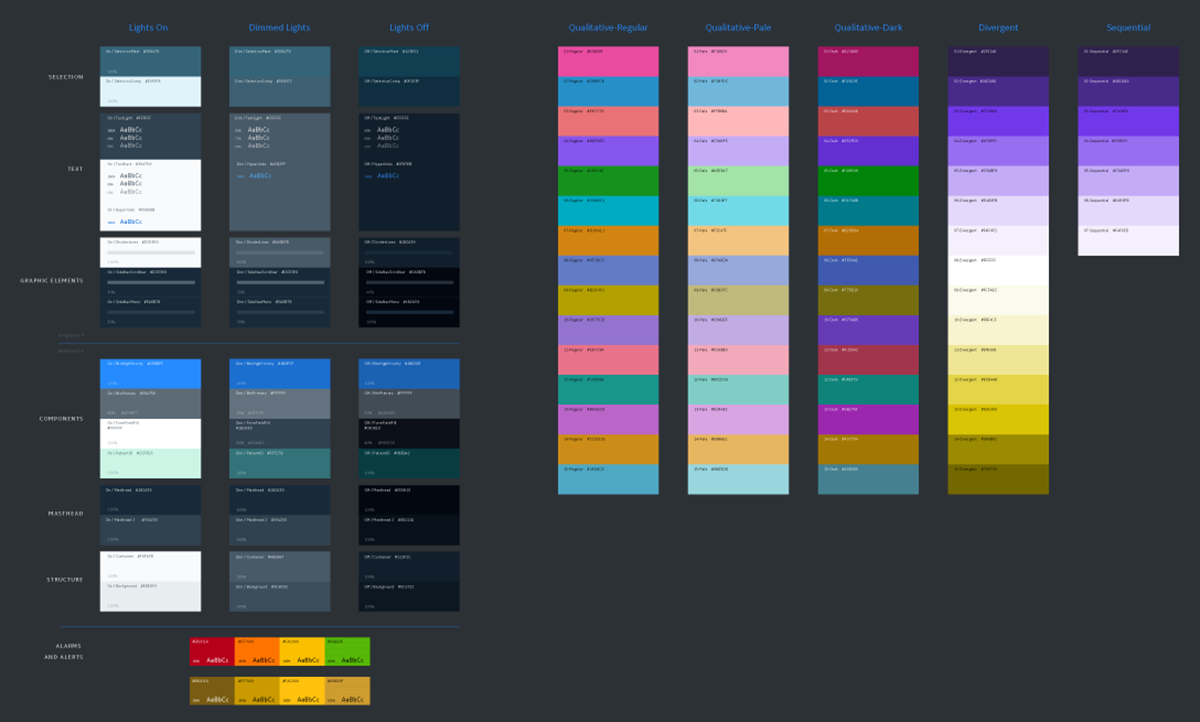This screenshot has height=722, width=1200.
Task: Select Lights On bright blue BtnHighPriority swatch
Action: (150, 374)
